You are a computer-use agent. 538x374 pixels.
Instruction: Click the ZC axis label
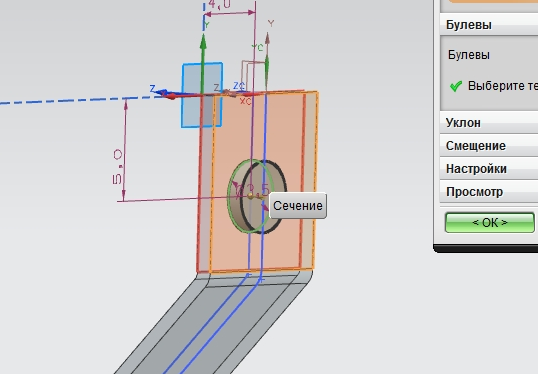click(239, 85)
